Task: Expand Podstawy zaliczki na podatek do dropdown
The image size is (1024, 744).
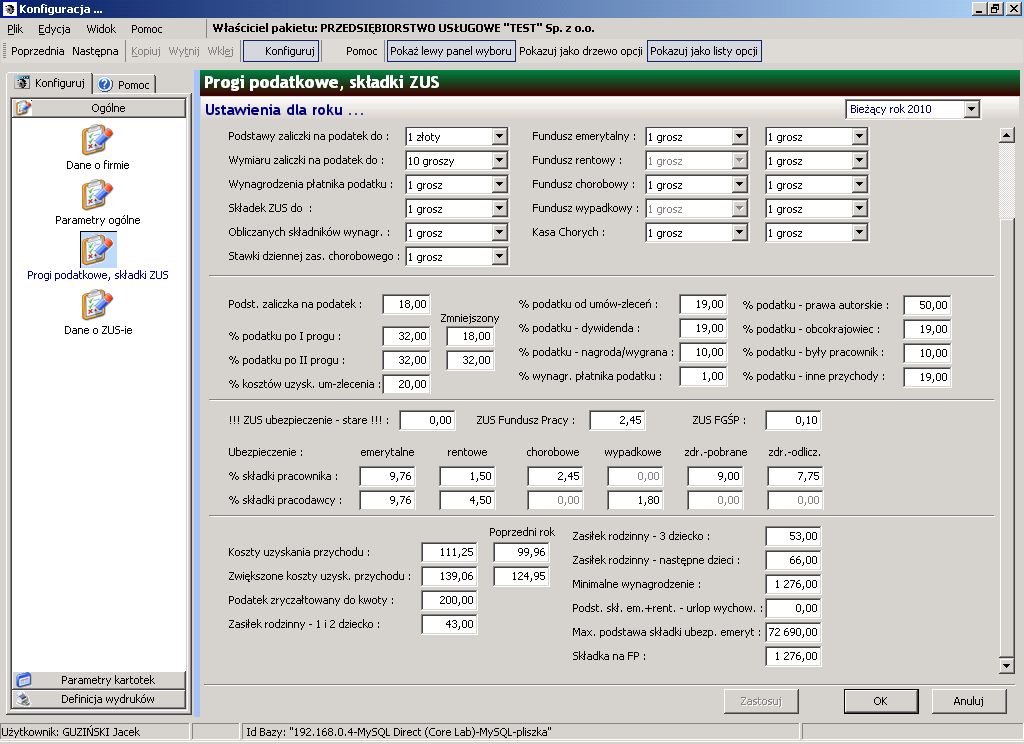Action: pyautogui.click(x=500, y=137)
